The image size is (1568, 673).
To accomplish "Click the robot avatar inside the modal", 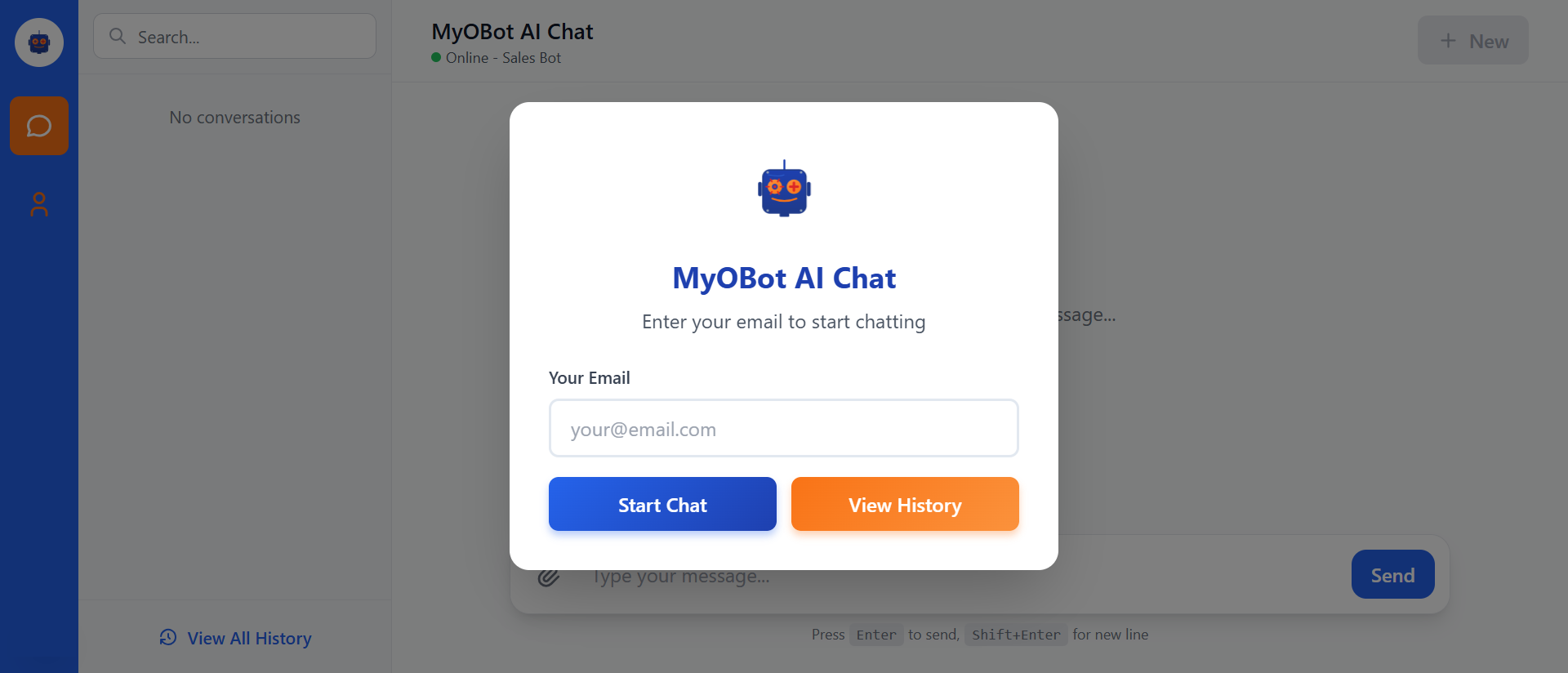I will tap(783, 189).
